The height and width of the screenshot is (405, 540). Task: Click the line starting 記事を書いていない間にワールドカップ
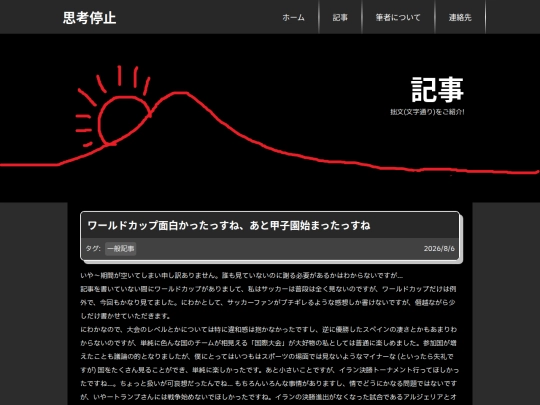coord(268,289)
